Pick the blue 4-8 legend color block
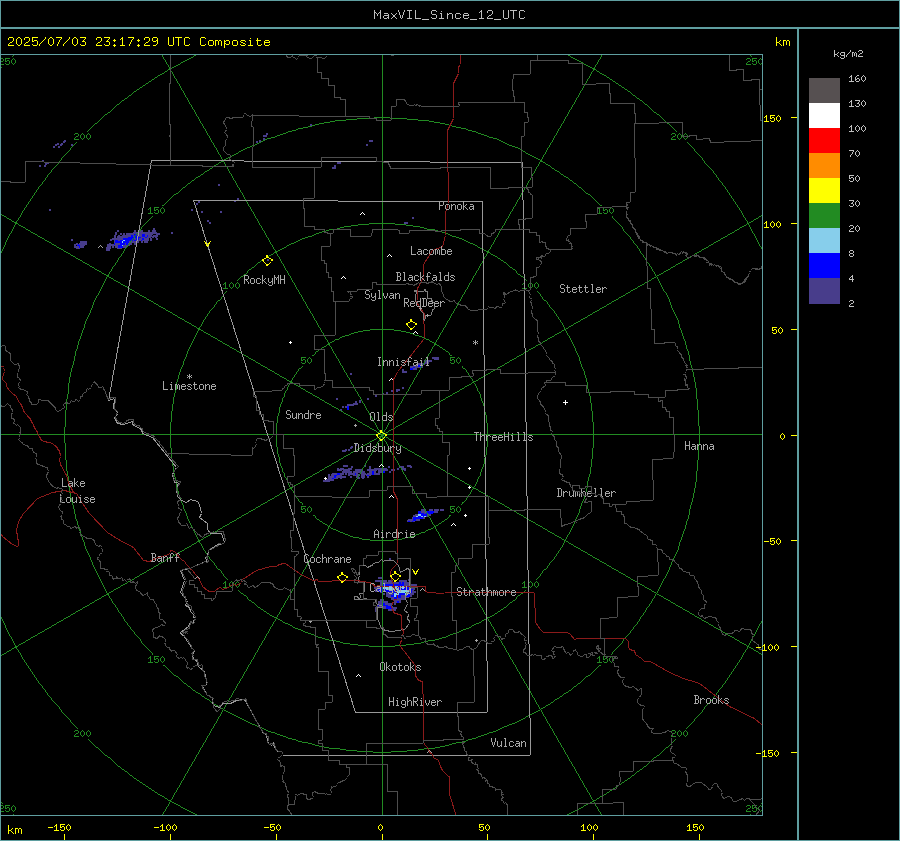The image size is (900, 841). [x=824, y=266]
